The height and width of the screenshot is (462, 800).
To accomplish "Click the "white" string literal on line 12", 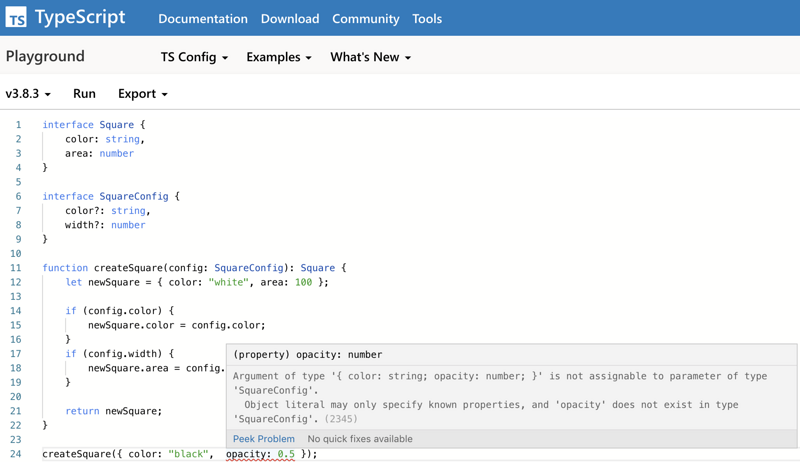I will (229, 282).
